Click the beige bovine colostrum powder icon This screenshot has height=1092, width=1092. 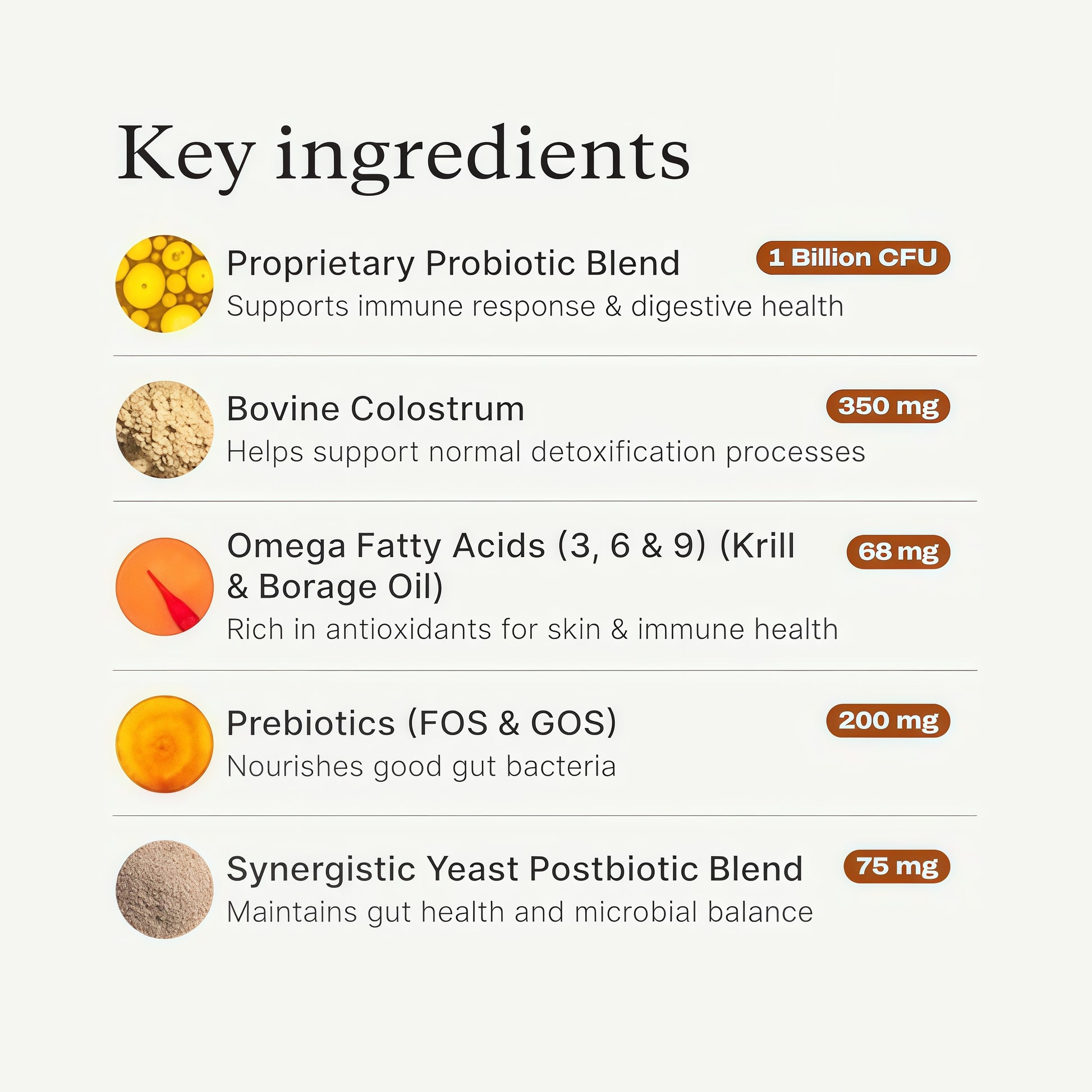(164, 429)
